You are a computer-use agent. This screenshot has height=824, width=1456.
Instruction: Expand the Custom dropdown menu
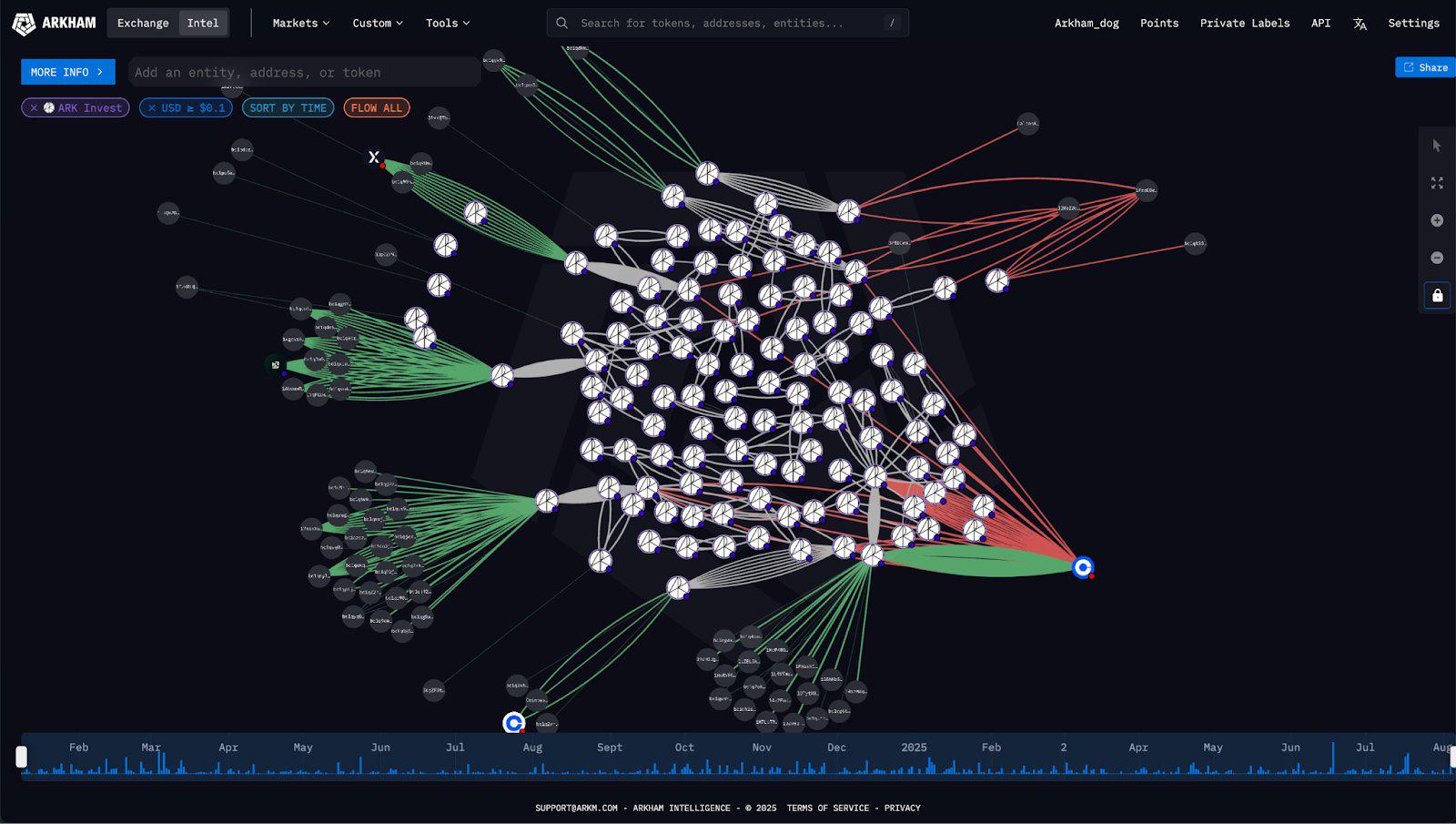(x=377, y=23)
